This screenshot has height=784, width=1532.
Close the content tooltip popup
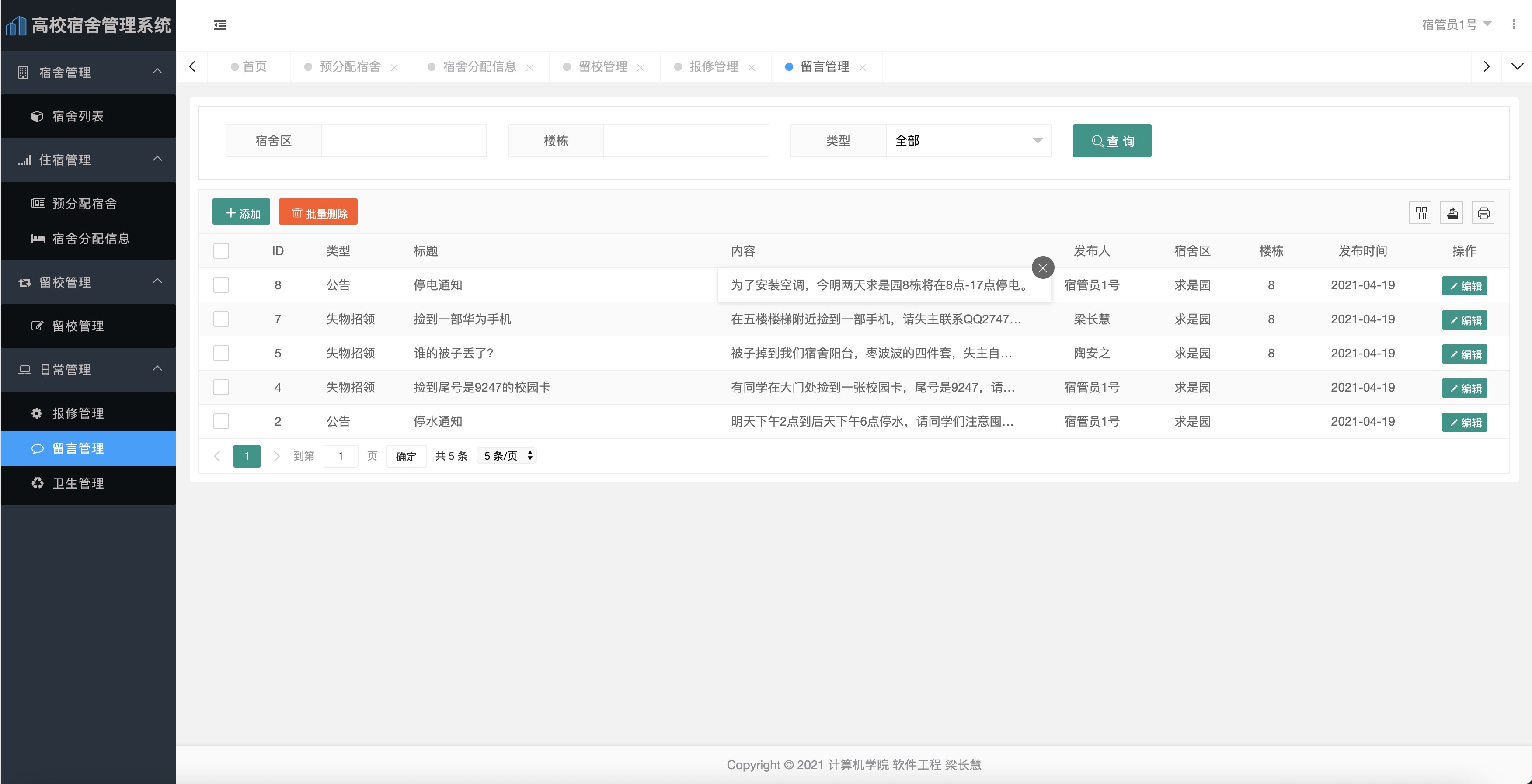pyautogui.click(x=1043, y=267)
